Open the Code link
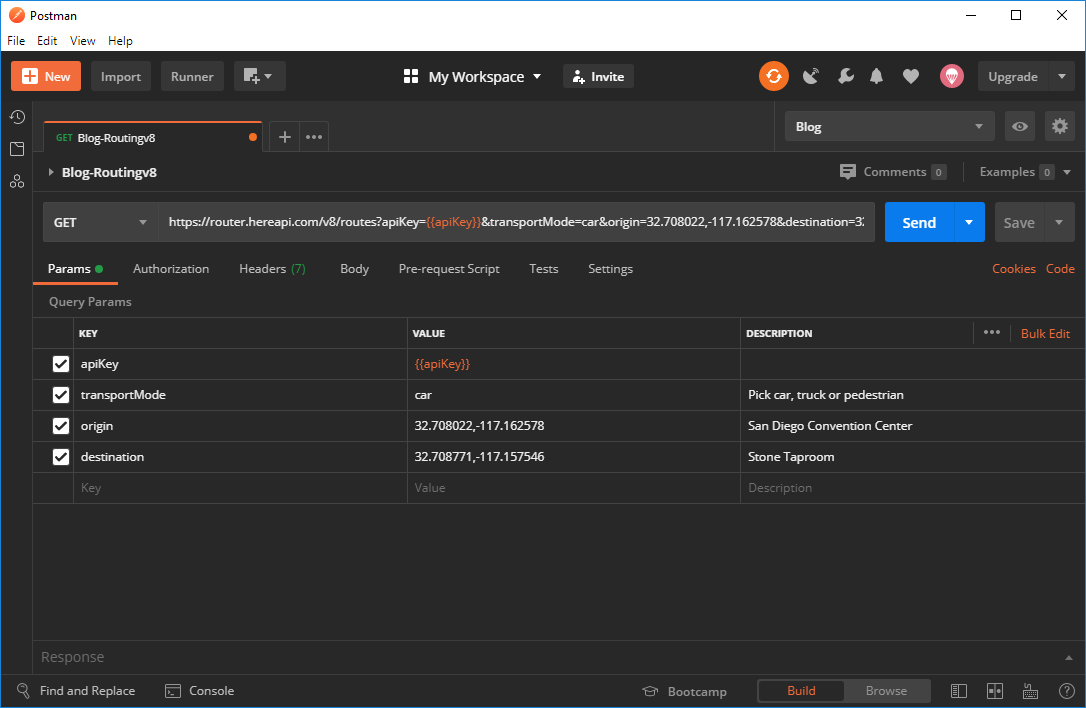The width and height of the screenshot is (1086, 708). [1060, 269]
